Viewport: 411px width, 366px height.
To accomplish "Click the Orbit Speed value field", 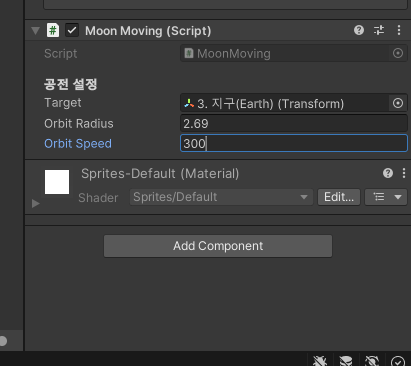I will (294, 143).
